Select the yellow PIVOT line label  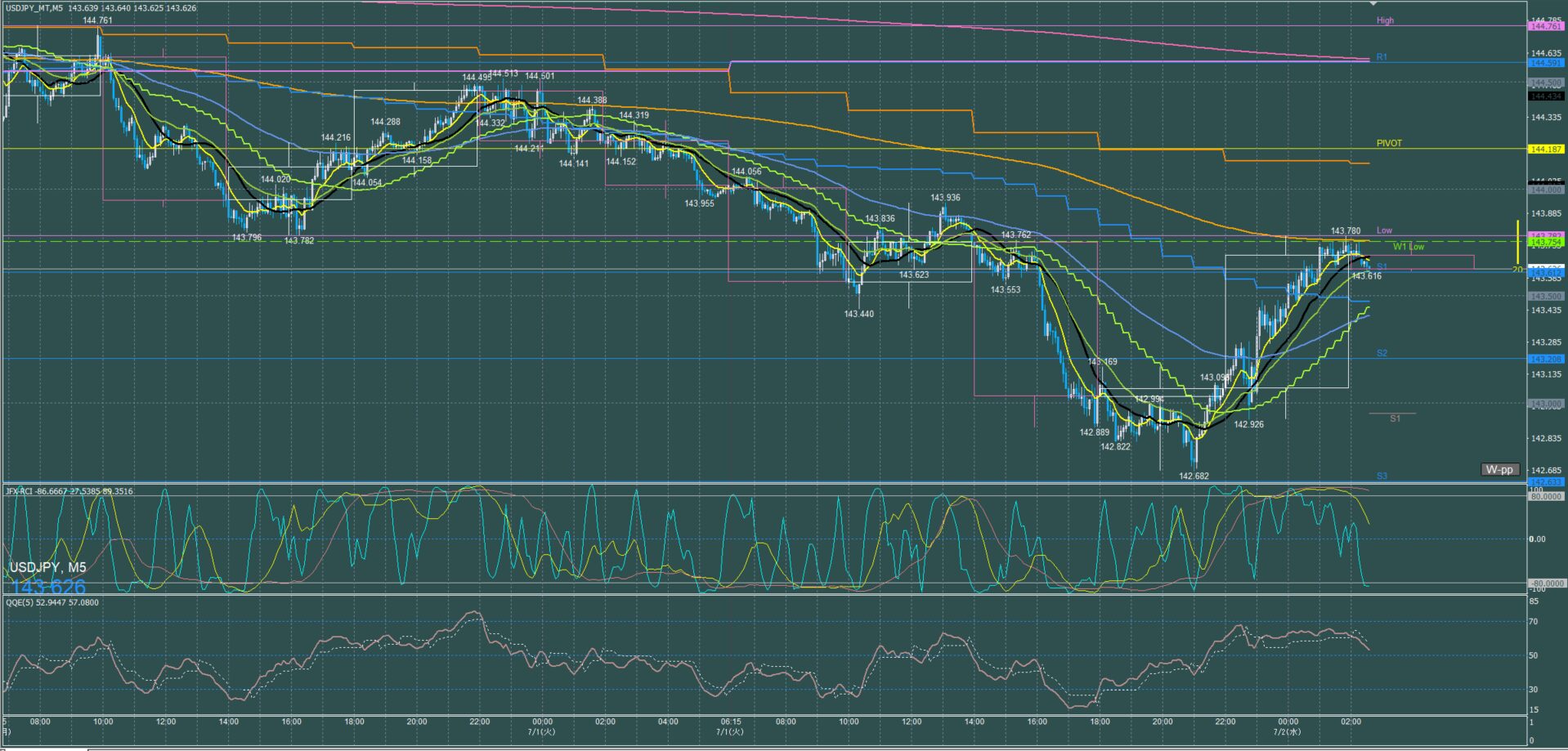point(1389,143)
